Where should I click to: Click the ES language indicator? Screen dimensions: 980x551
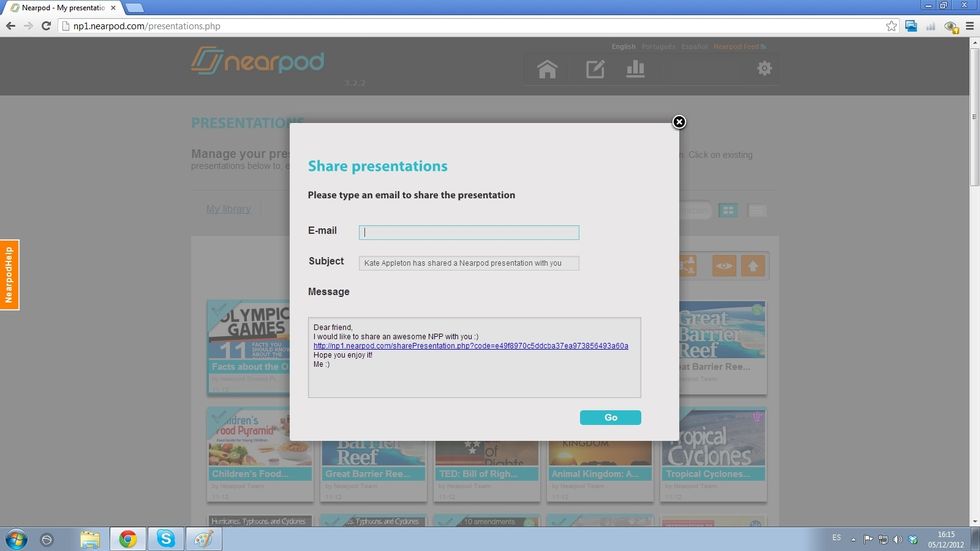pos(836,538)
